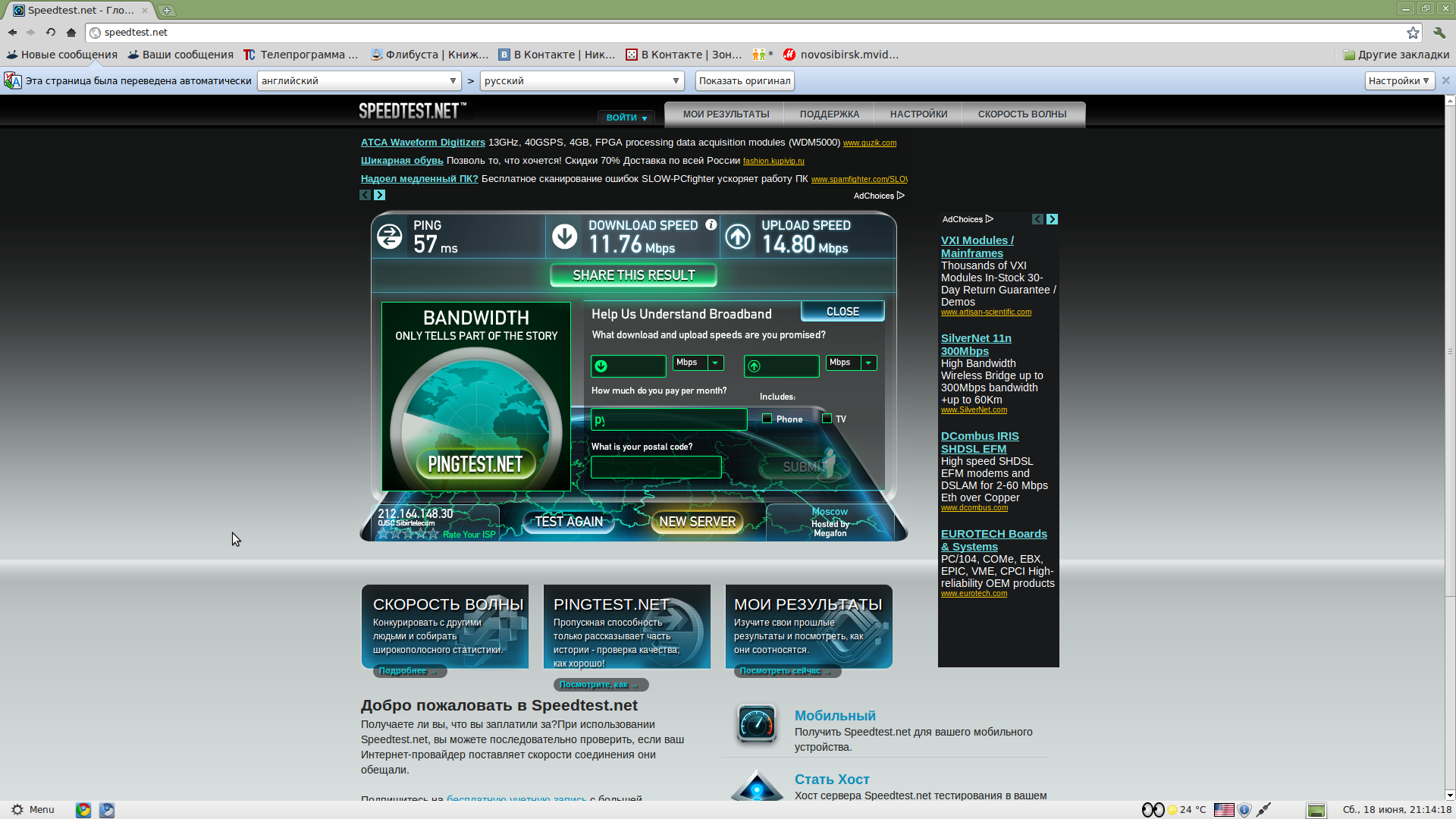Open МОИ РЕЗУЛЬТАТЫ tab
Viewport: 1456px width, 819px height.
point(726,115)
